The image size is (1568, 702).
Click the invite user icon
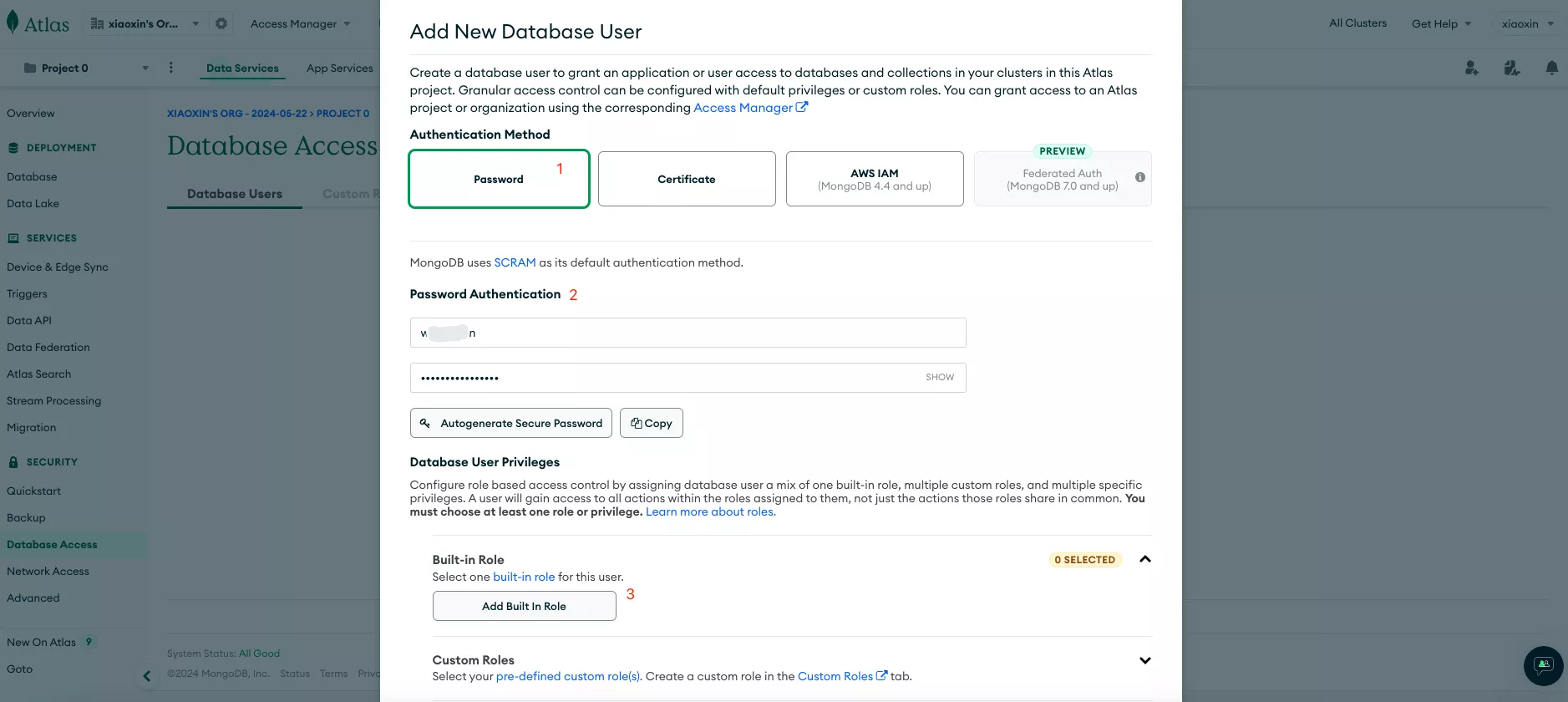(x=1472, y=68)
